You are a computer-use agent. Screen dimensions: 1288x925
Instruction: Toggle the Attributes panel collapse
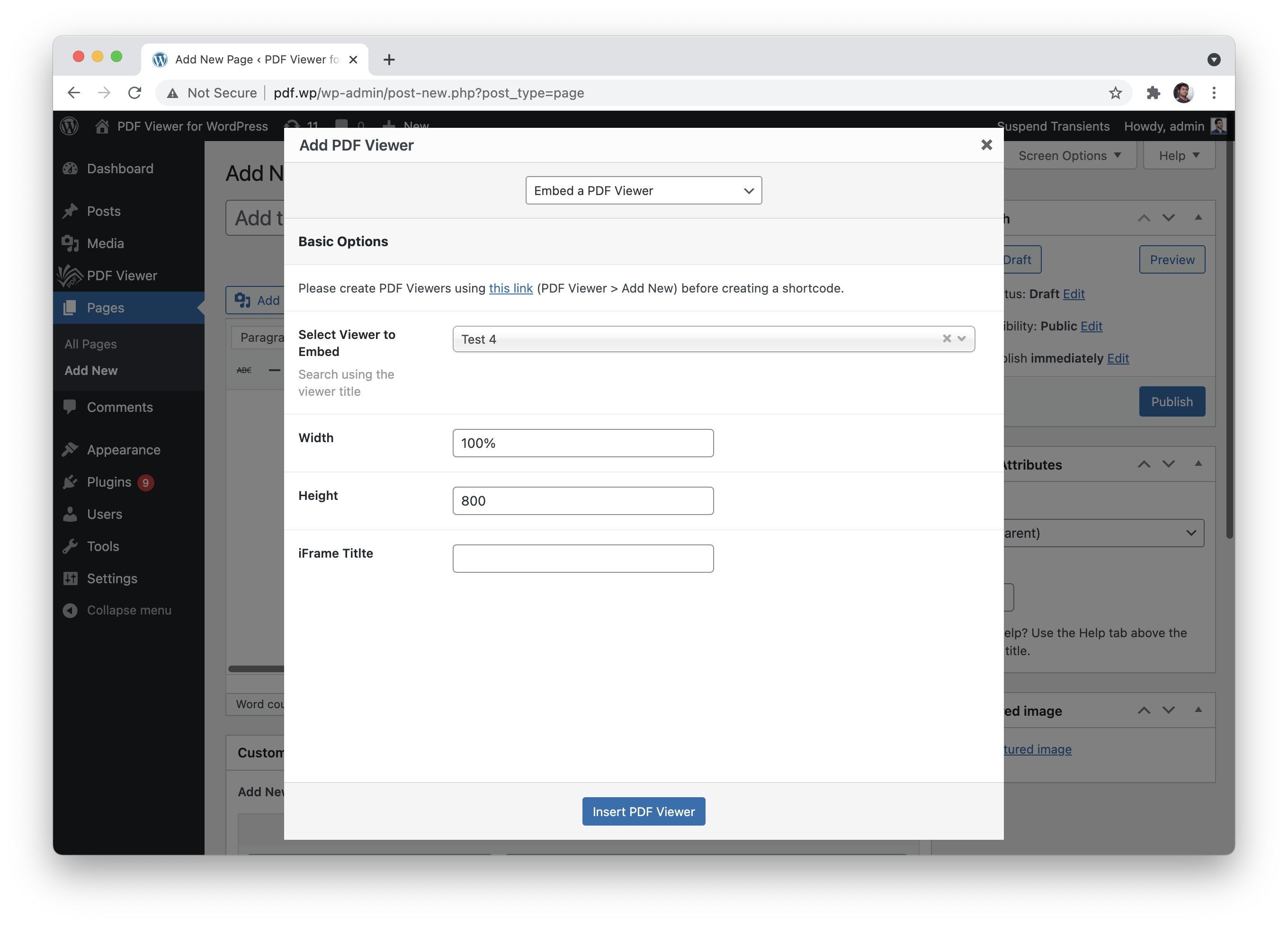(x=1196, y=464)
